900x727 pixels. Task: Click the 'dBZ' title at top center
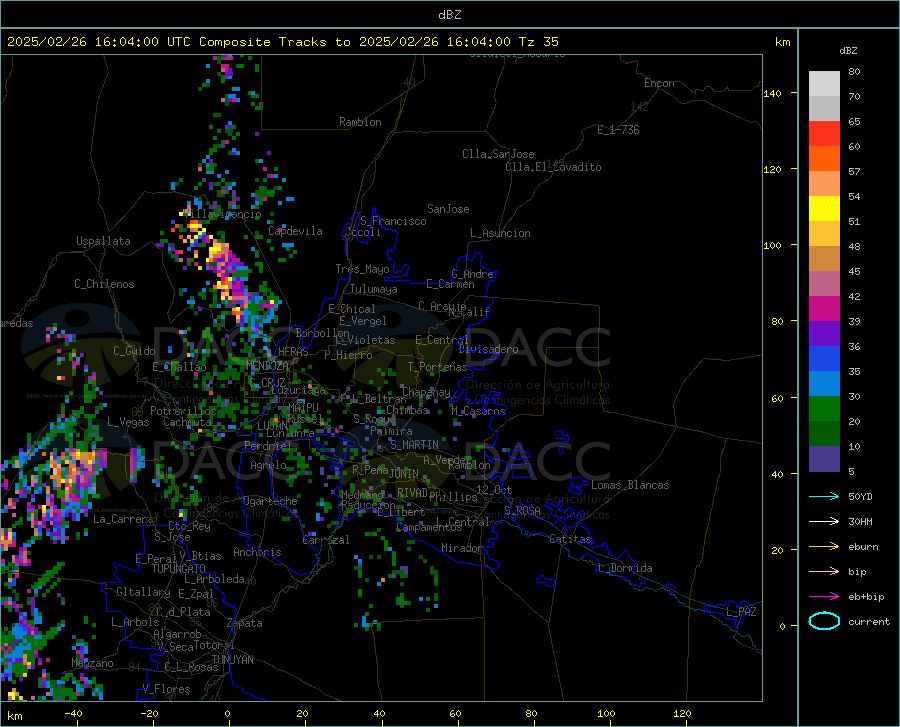pos(449,15)
